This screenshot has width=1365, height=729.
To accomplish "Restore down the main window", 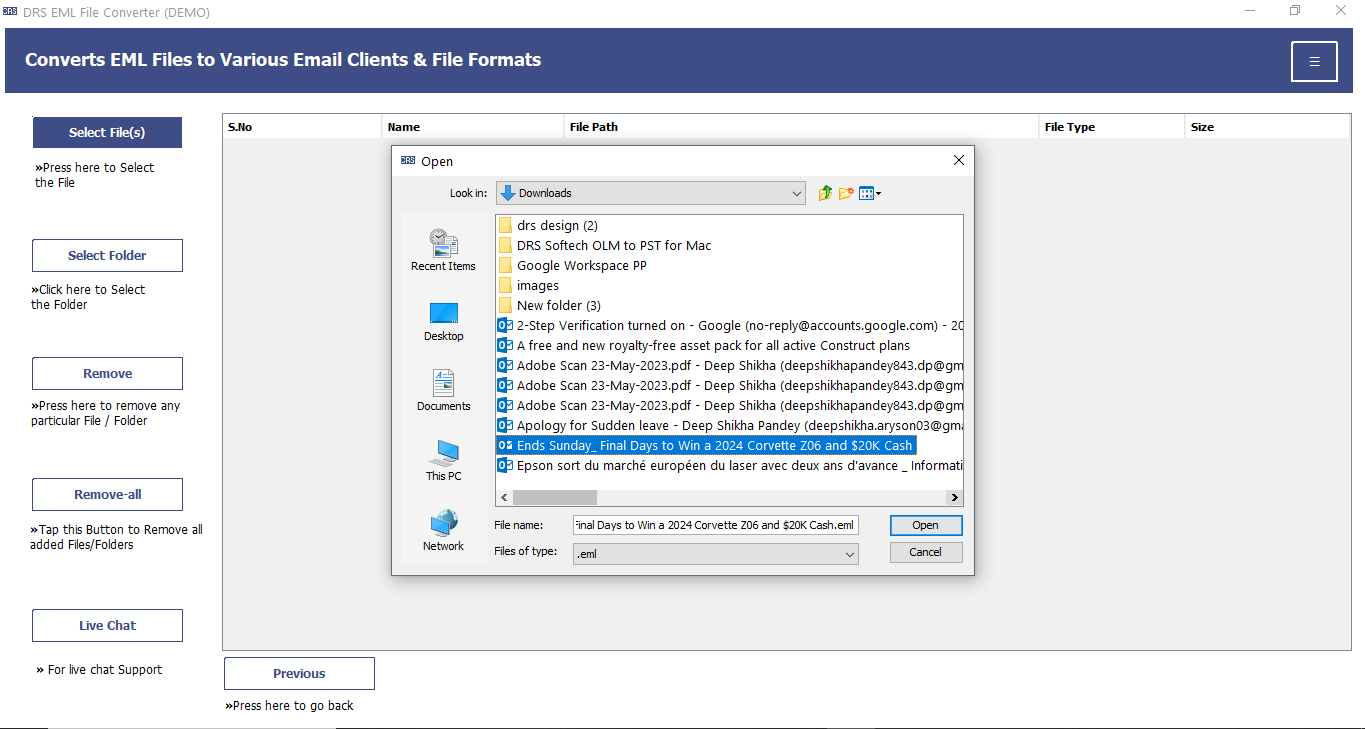I will 1295,11.
